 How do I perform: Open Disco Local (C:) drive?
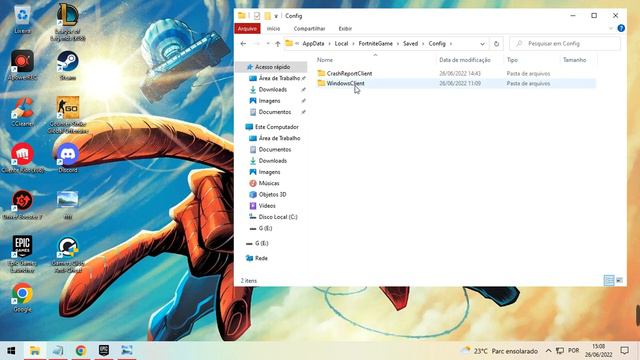coord(278,217)
